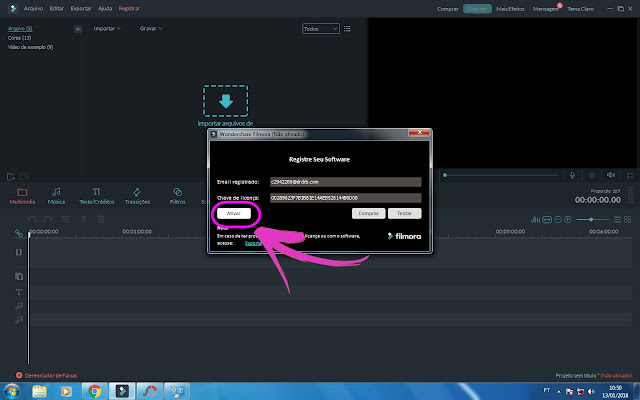Viewport: 640px width, 400px height.
Task: Open the Transições tab
Action: (137, 196)
